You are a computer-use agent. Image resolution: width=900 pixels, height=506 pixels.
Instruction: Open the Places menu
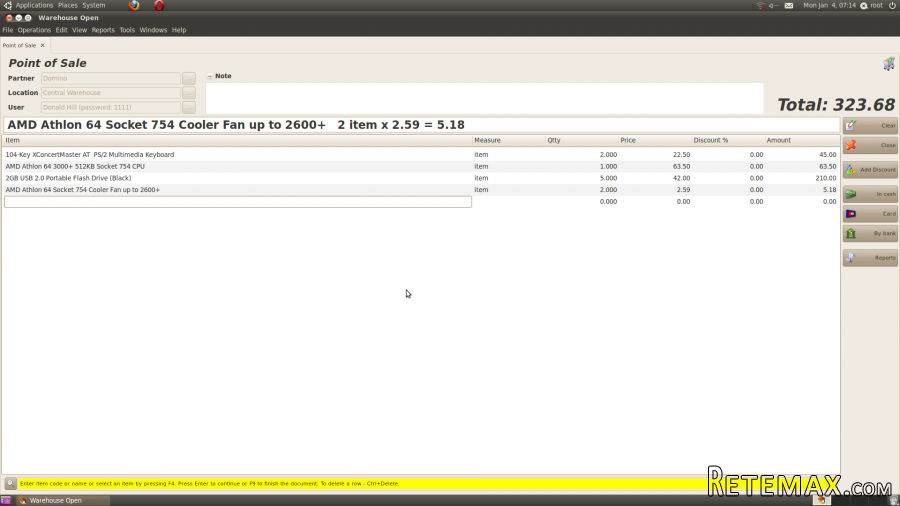click(68, 5)
